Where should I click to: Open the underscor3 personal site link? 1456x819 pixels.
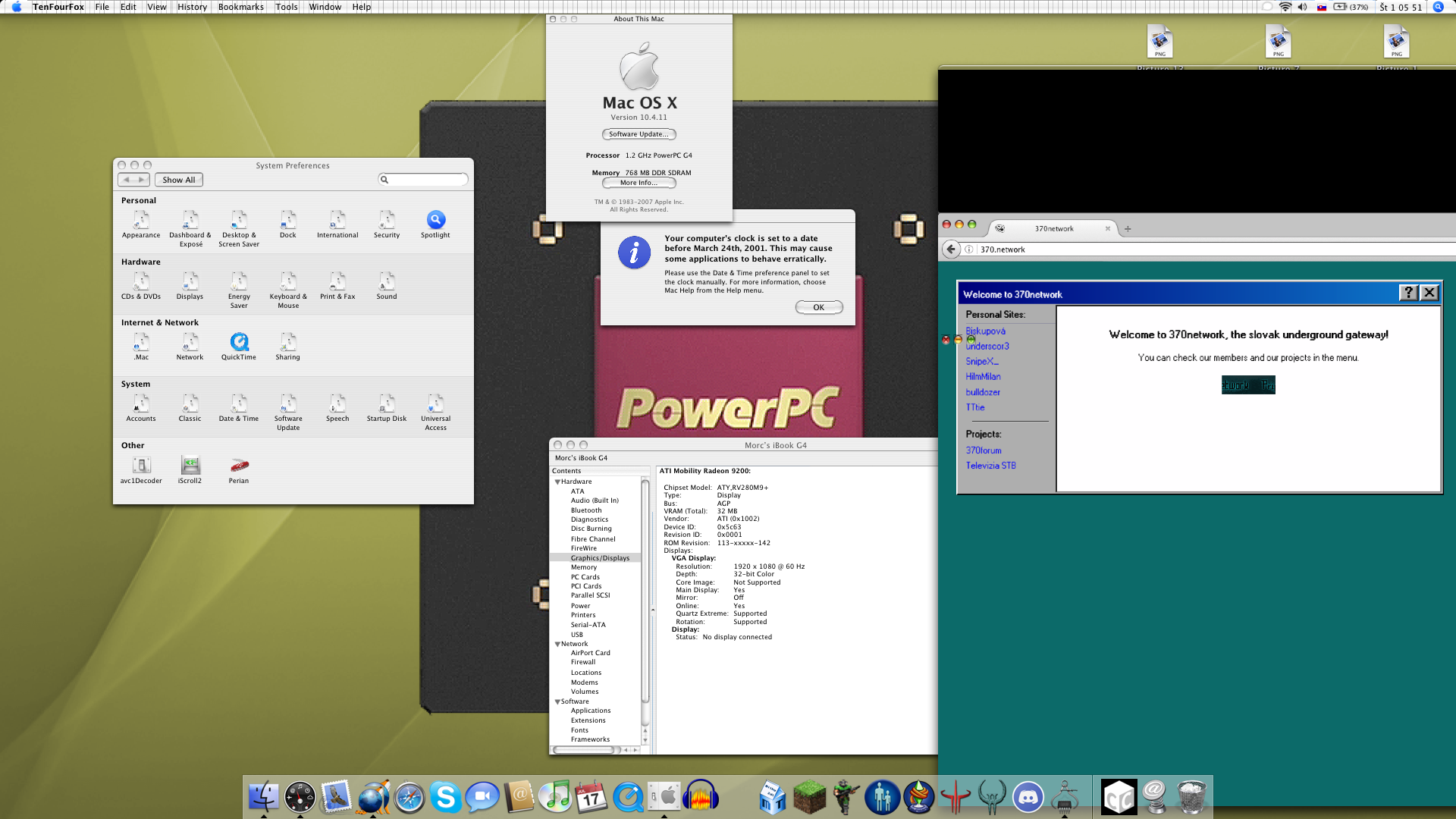tap(987, 347)
